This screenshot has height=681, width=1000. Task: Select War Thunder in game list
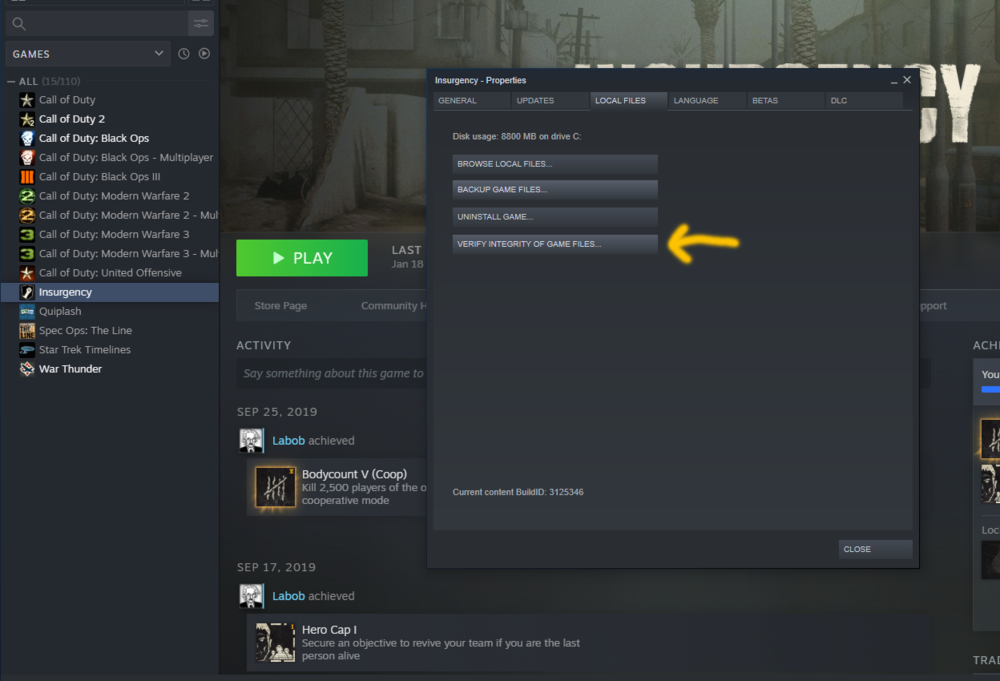(x=70, y=369)
